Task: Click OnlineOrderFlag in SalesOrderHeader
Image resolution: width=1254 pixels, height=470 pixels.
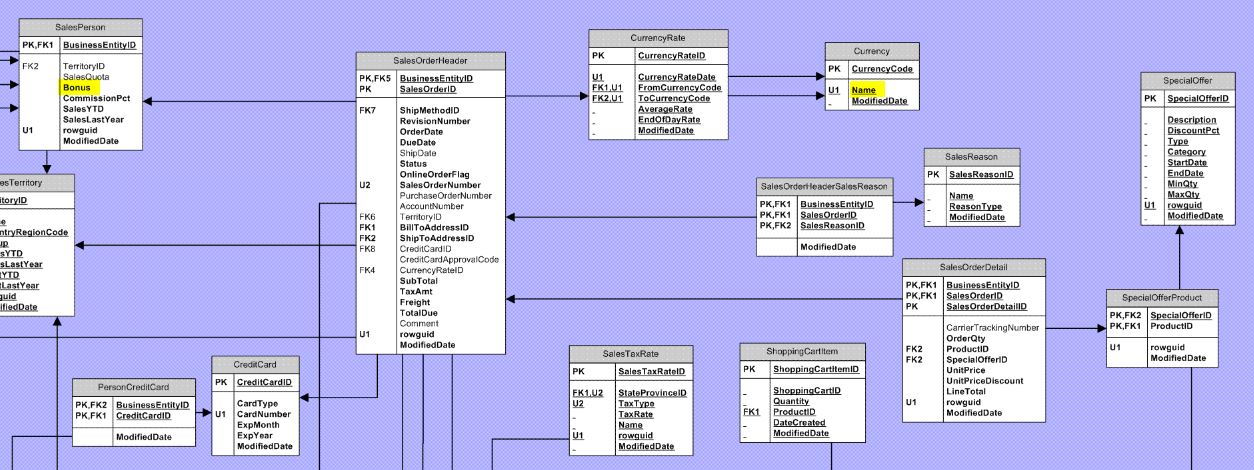Action: tap(434, 174)
